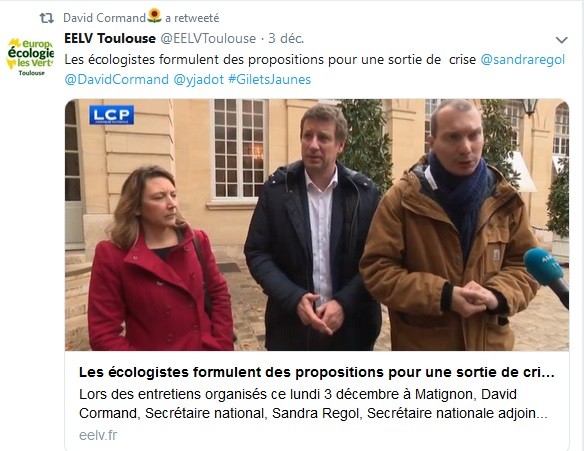Viewport: 584px width, 451px height.
Task: Open the @EELVToulouse handle
Action: [208, 38]
